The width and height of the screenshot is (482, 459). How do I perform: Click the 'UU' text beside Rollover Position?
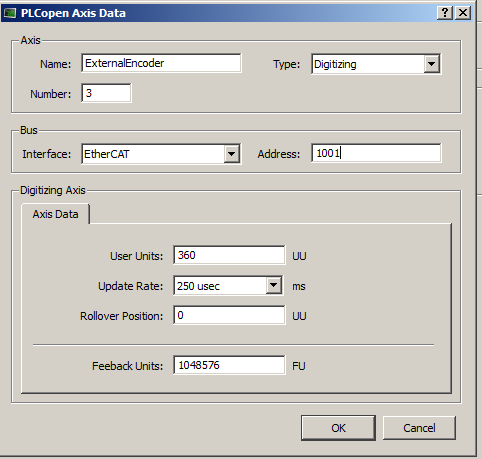coord(299,316)
